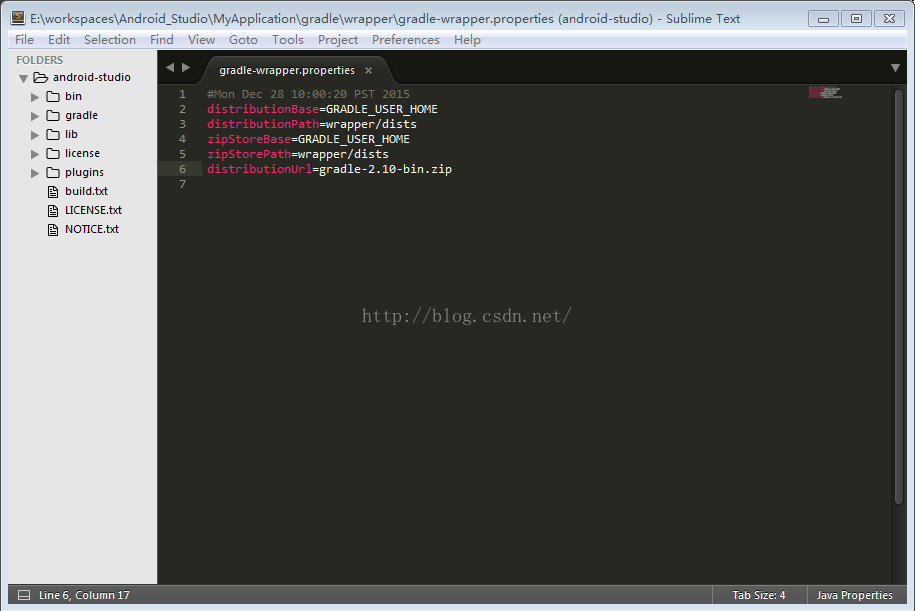Click distributionPath key on line 3
This screenshot has width=915, height=611.
click(263, 124)
